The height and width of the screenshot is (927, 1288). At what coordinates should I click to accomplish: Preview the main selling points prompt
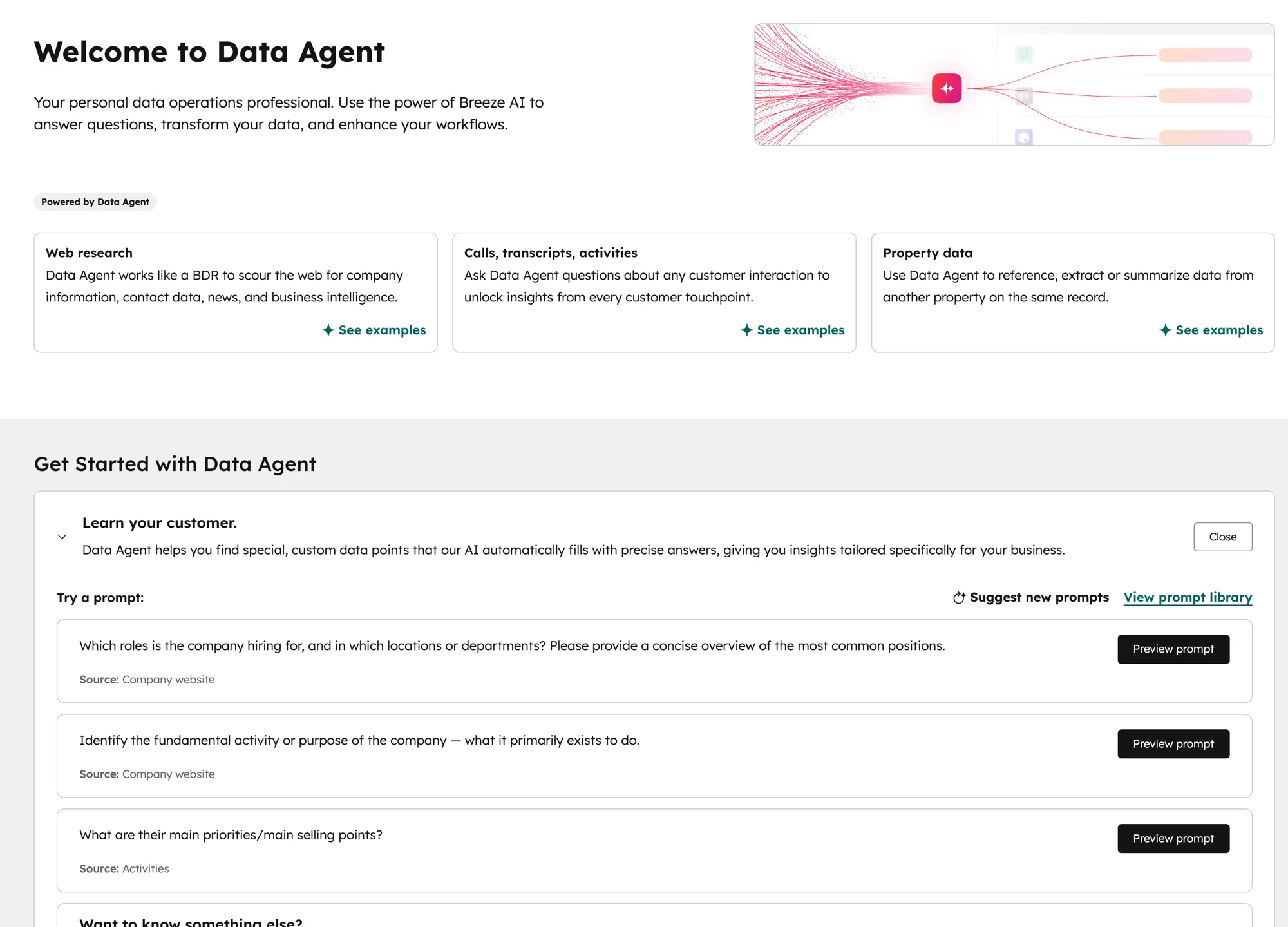[x=1173, y=838]
